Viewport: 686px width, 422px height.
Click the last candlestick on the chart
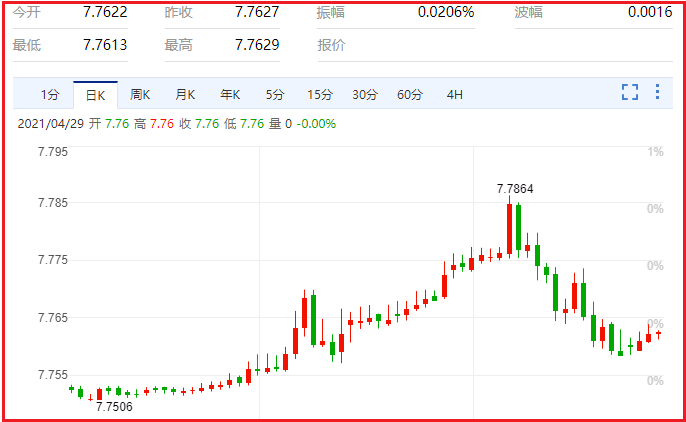(658, 335)
